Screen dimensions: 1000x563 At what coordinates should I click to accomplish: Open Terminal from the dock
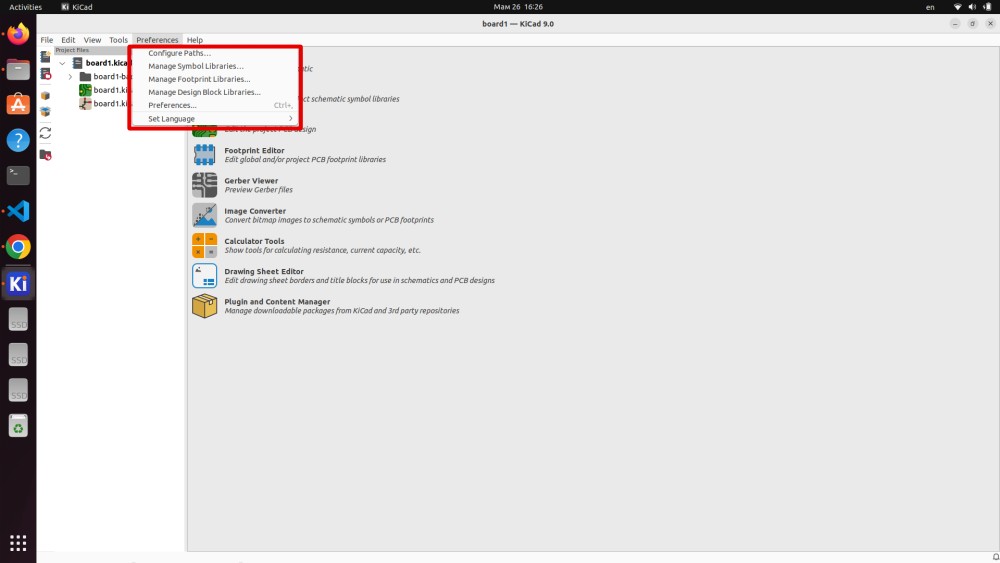[x=18, y=175]
